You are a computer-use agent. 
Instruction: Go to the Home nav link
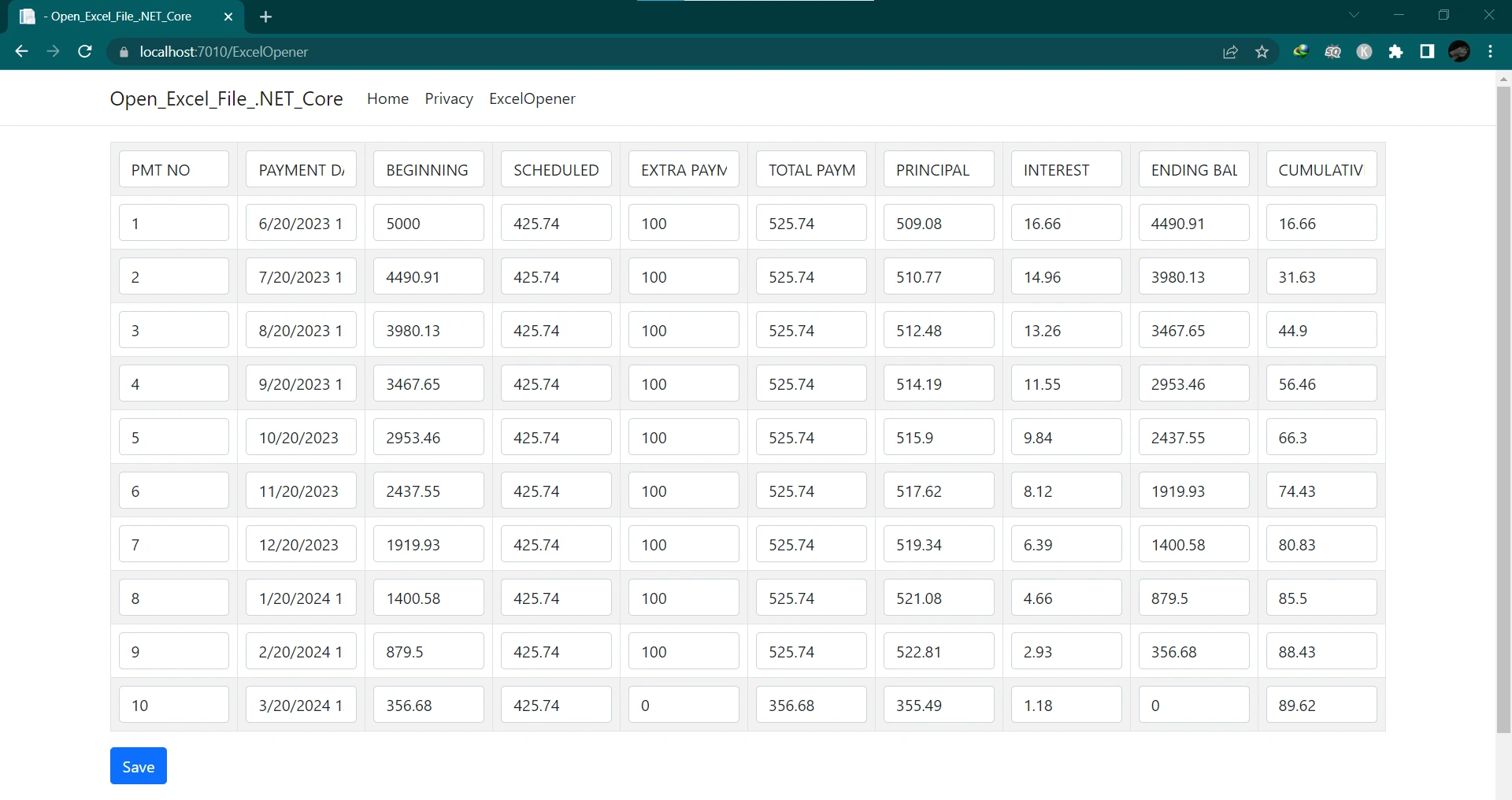pyautogui.click(x=387, y=98)
